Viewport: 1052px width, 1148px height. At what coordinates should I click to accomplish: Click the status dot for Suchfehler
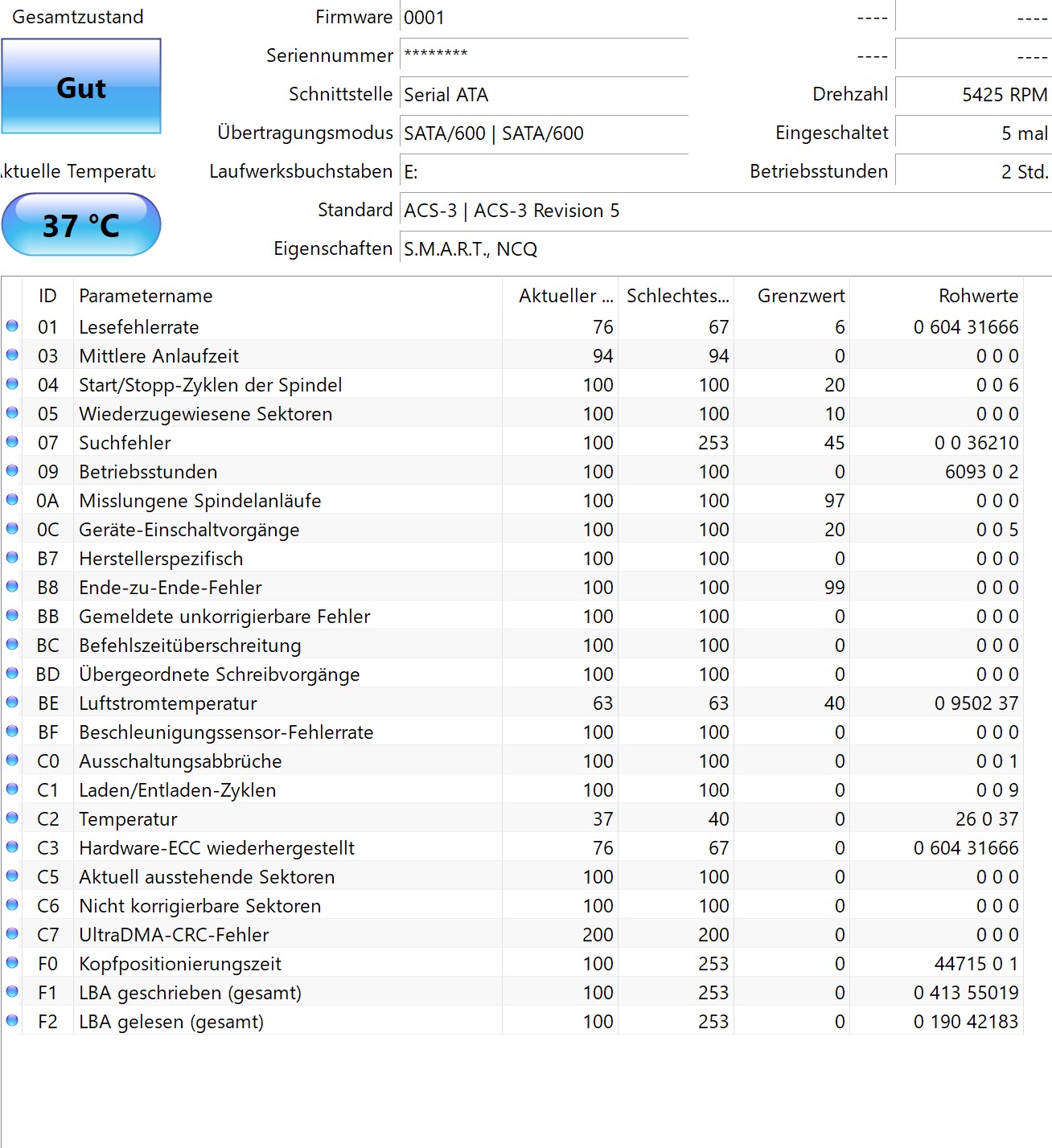[x=12, y=441]
